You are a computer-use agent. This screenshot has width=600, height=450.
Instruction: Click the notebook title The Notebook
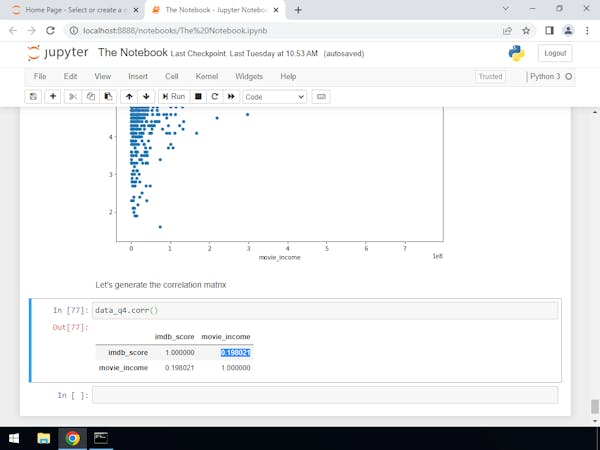[x=133, y=52]
